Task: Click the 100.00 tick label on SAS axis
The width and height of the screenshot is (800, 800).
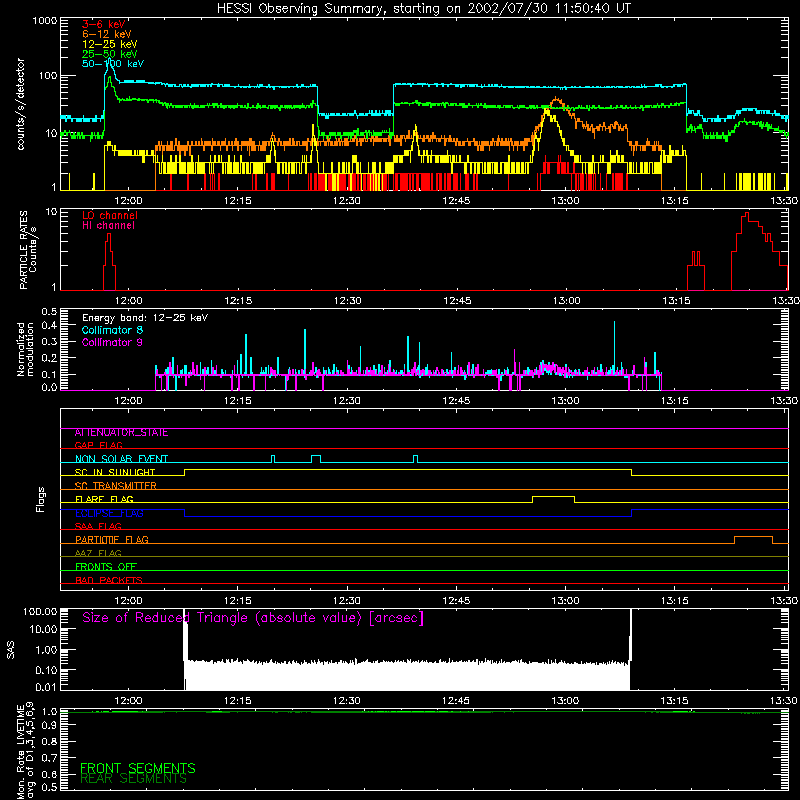Action: click(40, 611)
